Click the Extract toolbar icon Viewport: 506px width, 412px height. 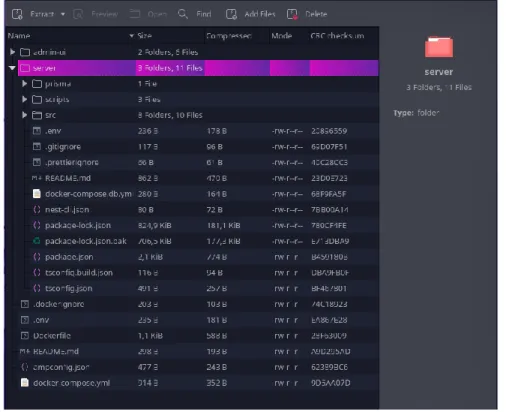pos(17,14)
